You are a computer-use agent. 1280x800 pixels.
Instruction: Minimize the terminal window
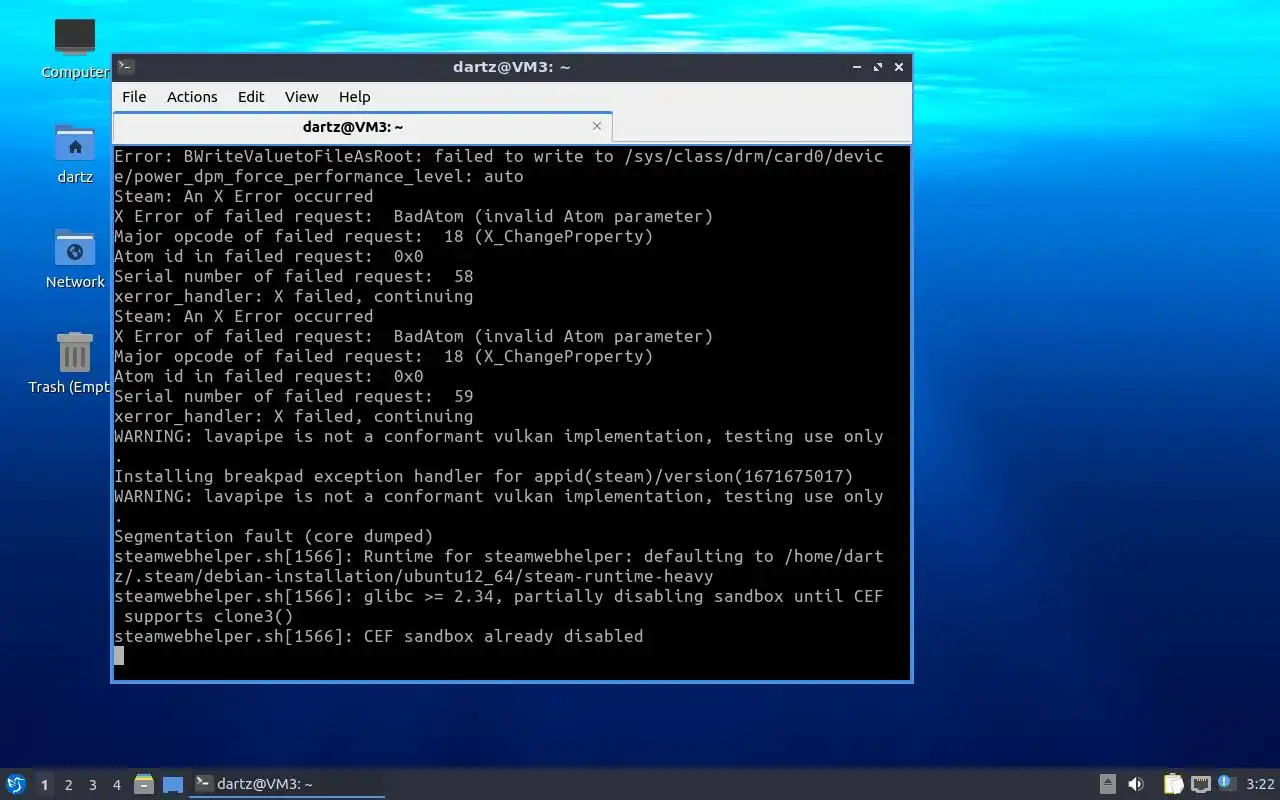coord(857,67)
